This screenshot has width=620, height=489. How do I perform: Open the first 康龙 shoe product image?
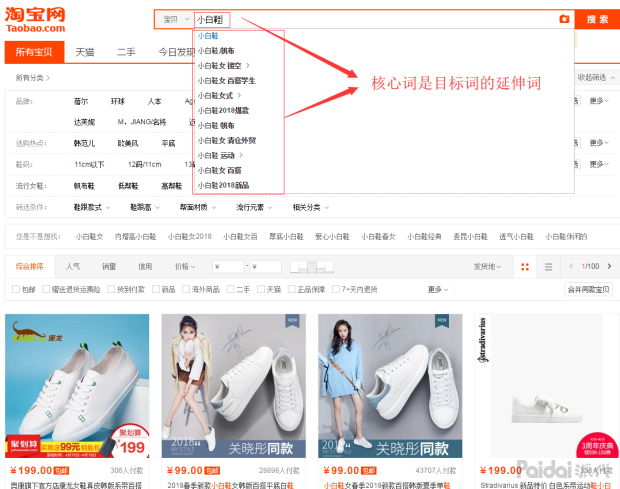[77, 386]
